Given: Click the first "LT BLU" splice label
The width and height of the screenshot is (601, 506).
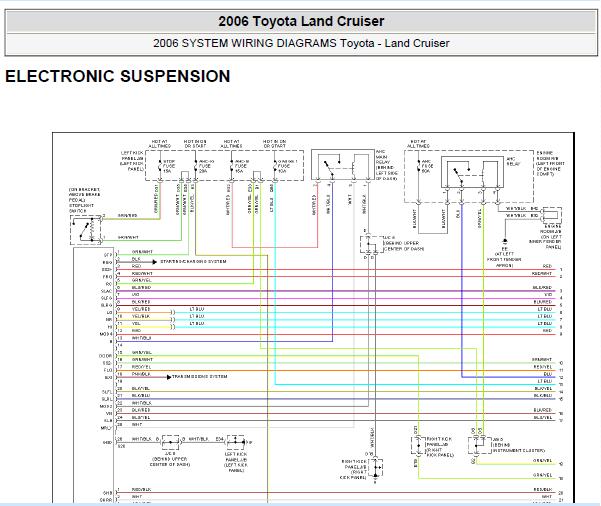Looking at the screenshot, I should tap(197, 309).
